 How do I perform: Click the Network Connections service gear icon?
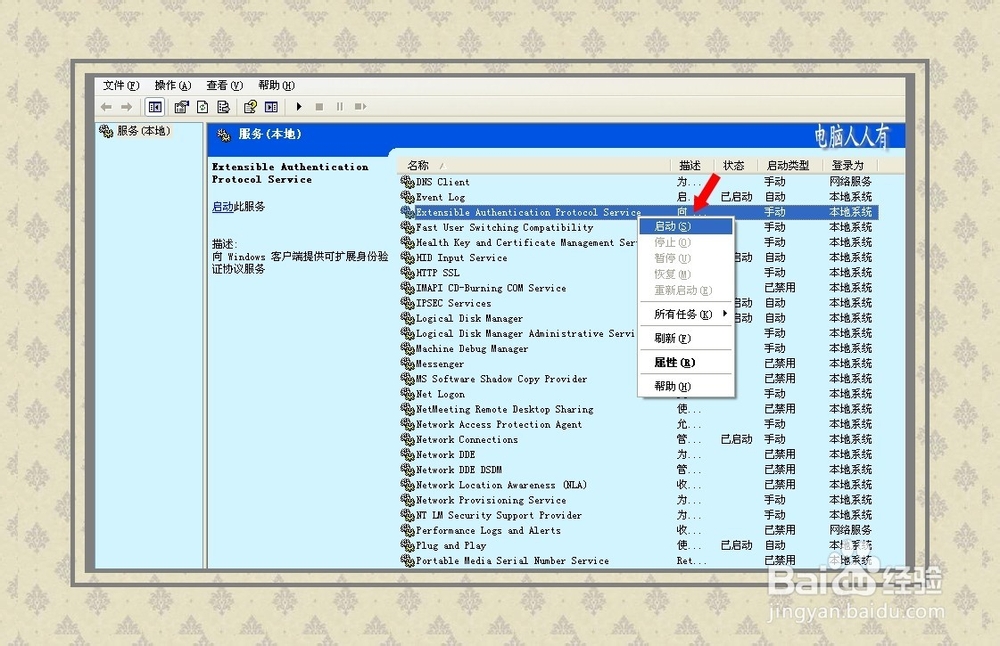[x=408, y=439]
